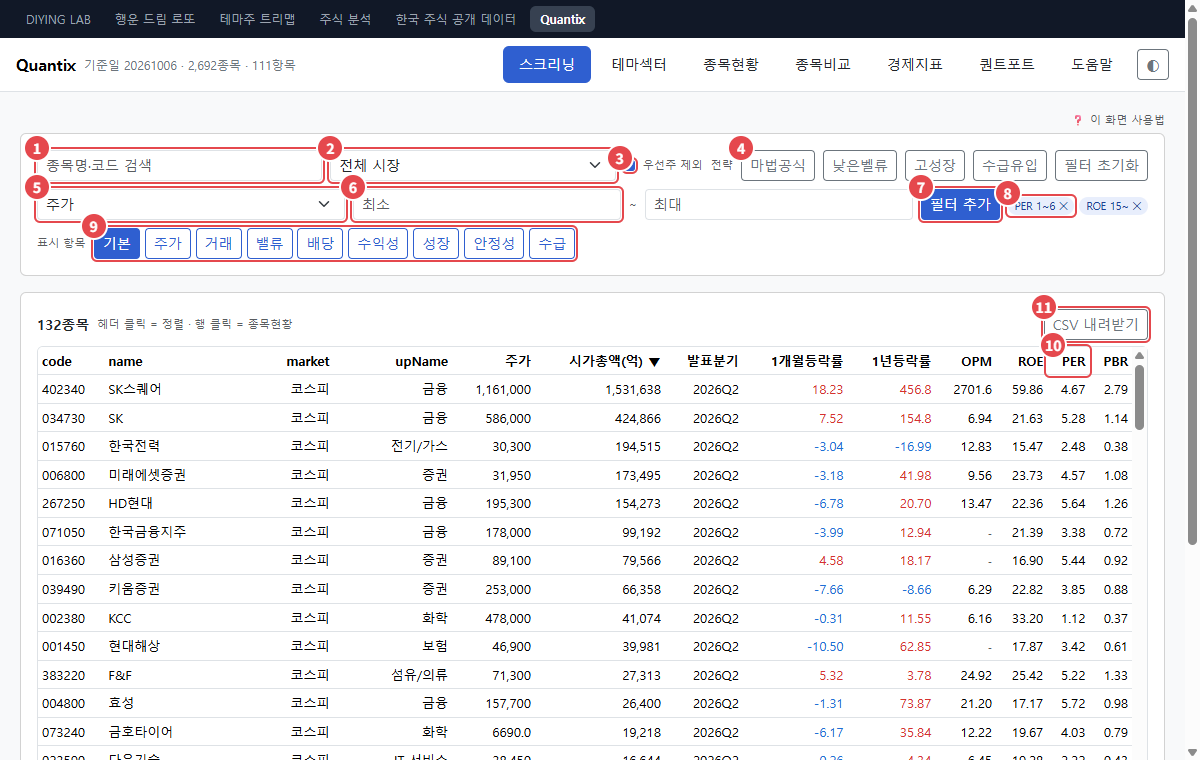Image resolution: width=1200 pixels, height=760 pixels.
Task: Toggle the 안정성 display group button
Action: click(x=494, y=243)
